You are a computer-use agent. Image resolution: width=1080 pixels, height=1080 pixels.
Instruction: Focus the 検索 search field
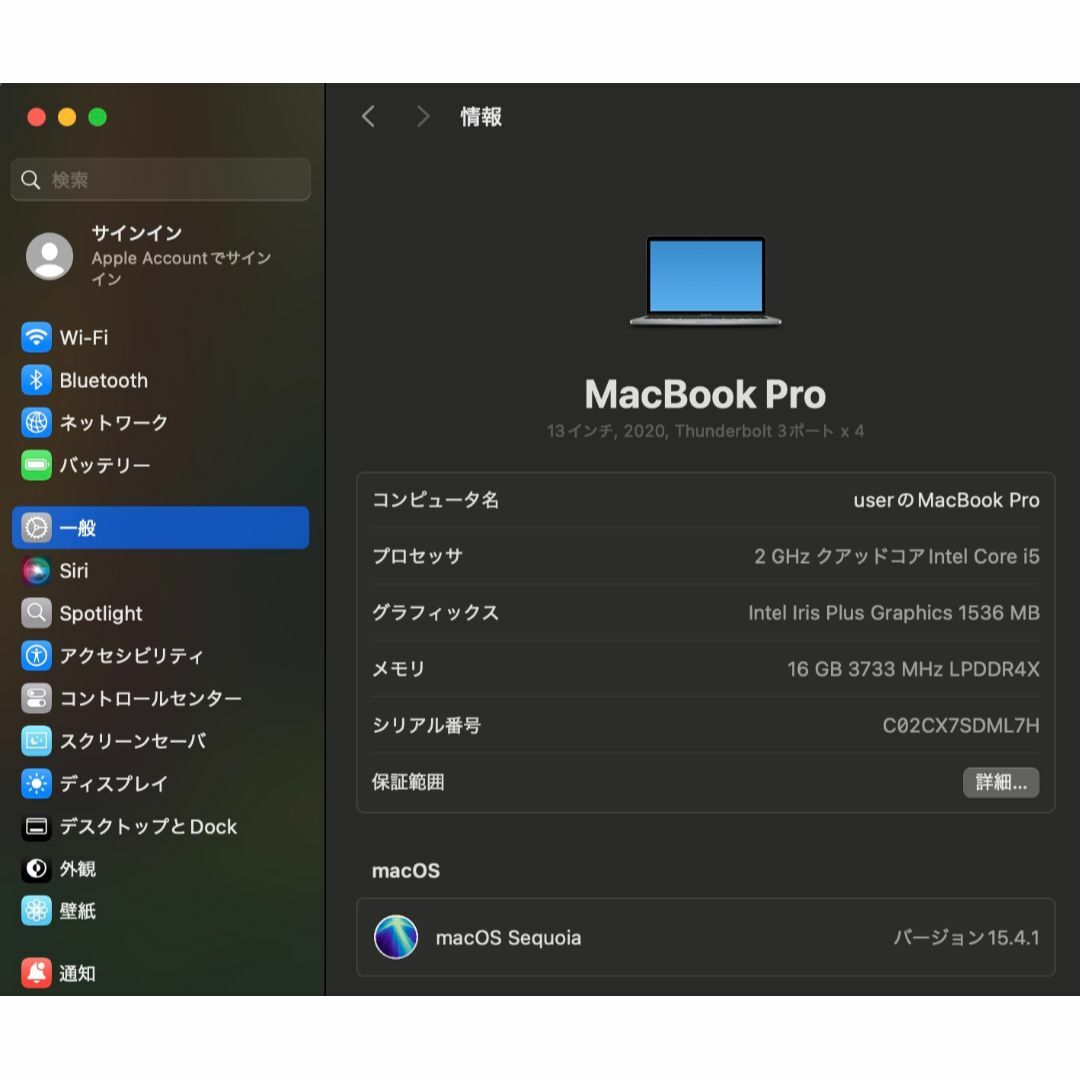click(x=160, y=180)
